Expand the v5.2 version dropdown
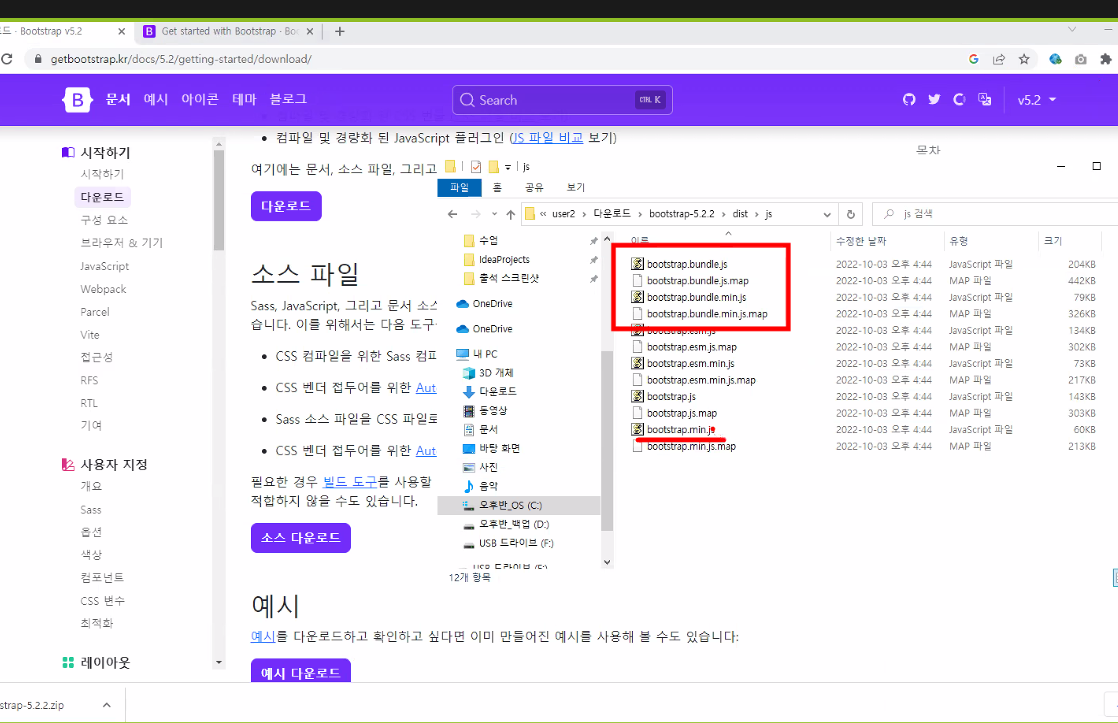 pos(1036,100)
